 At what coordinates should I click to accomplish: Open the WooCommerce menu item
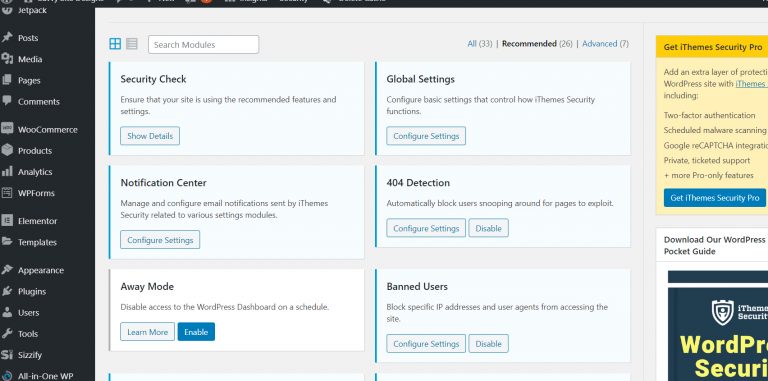pyautogui.click(x=48, y=130)
